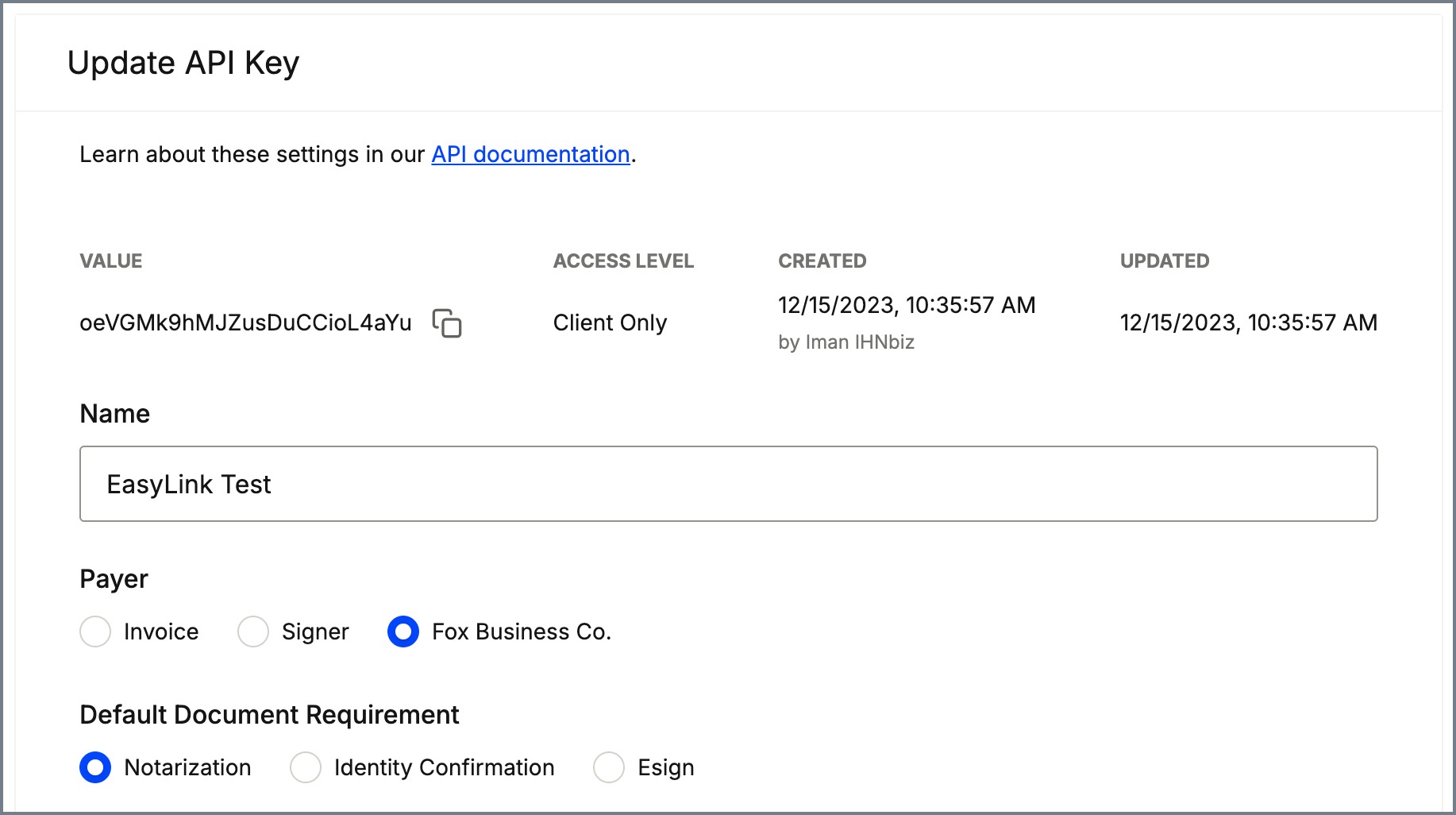Click the Default Document Requirement label

pyautogui.click(x=269, y=715)
